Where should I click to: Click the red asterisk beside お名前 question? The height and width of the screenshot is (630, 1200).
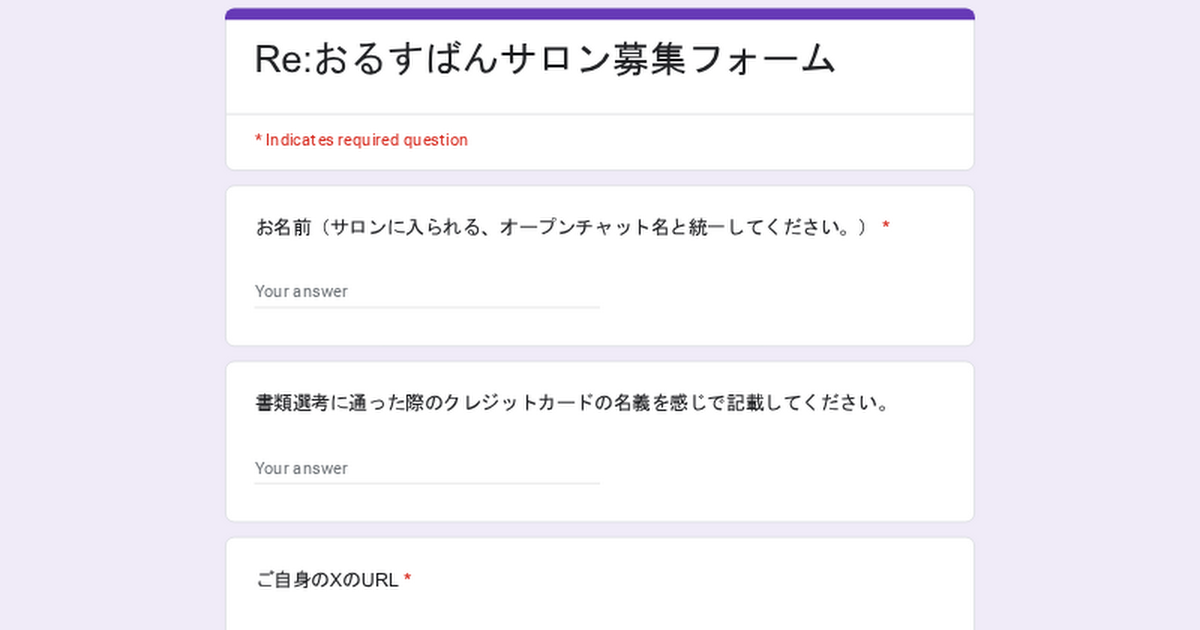(886, 227)
